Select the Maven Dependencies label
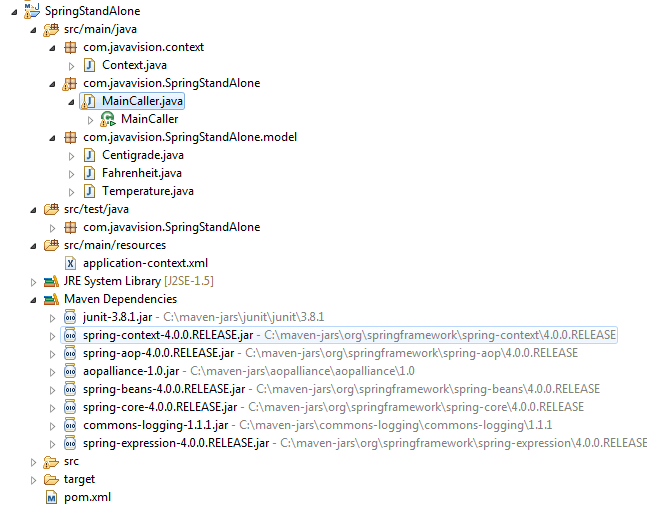 point(120,299)
